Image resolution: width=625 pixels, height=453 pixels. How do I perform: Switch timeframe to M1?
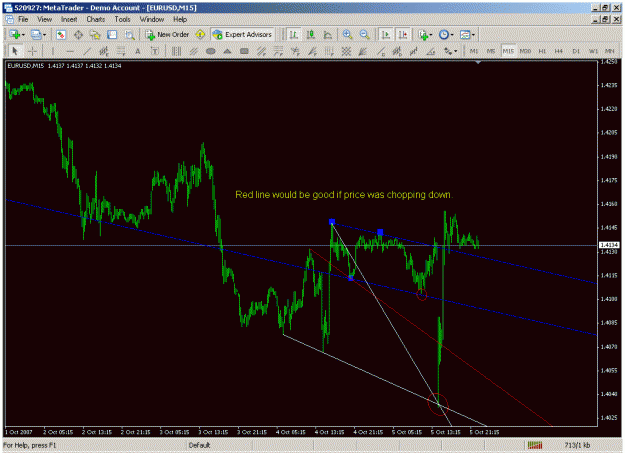pyautogui.click(x=474, y=51)
